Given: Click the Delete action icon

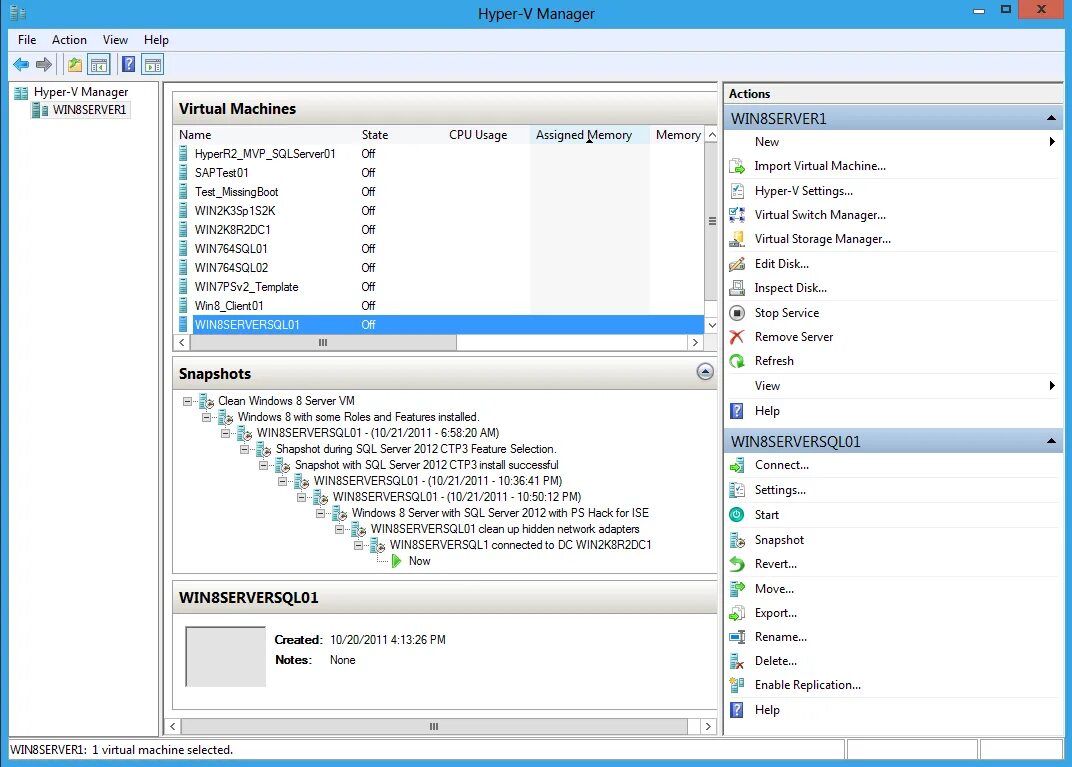Looking at the screenshot, I should [737, 661].
